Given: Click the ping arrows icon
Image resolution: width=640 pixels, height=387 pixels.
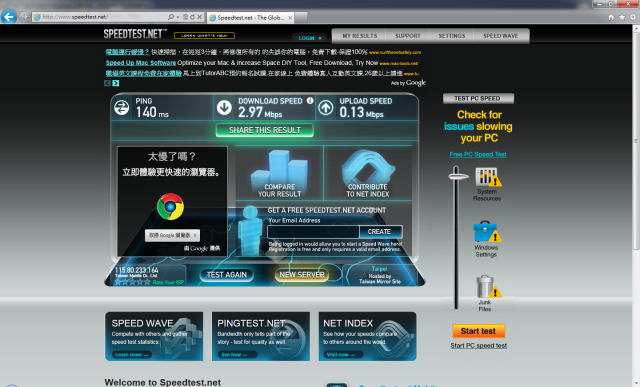Looking at the screenshot, I should coord(122,108).
